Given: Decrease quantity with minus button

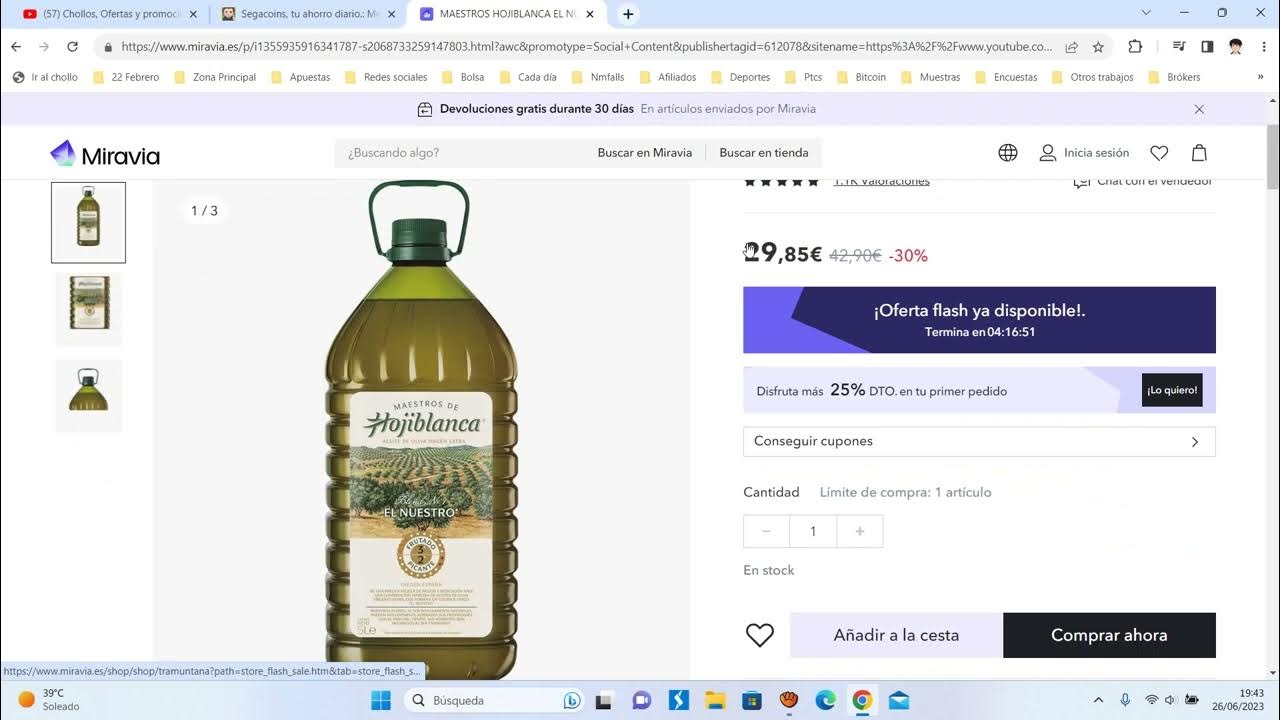Looking at the screenshot, I should pos(767,531).
